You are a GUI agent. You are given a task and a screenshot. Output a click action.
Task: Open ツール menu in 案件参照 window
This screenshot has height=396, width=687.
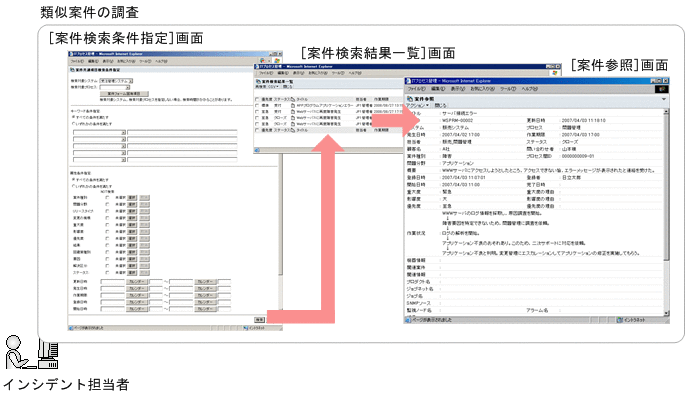(508, 89)
